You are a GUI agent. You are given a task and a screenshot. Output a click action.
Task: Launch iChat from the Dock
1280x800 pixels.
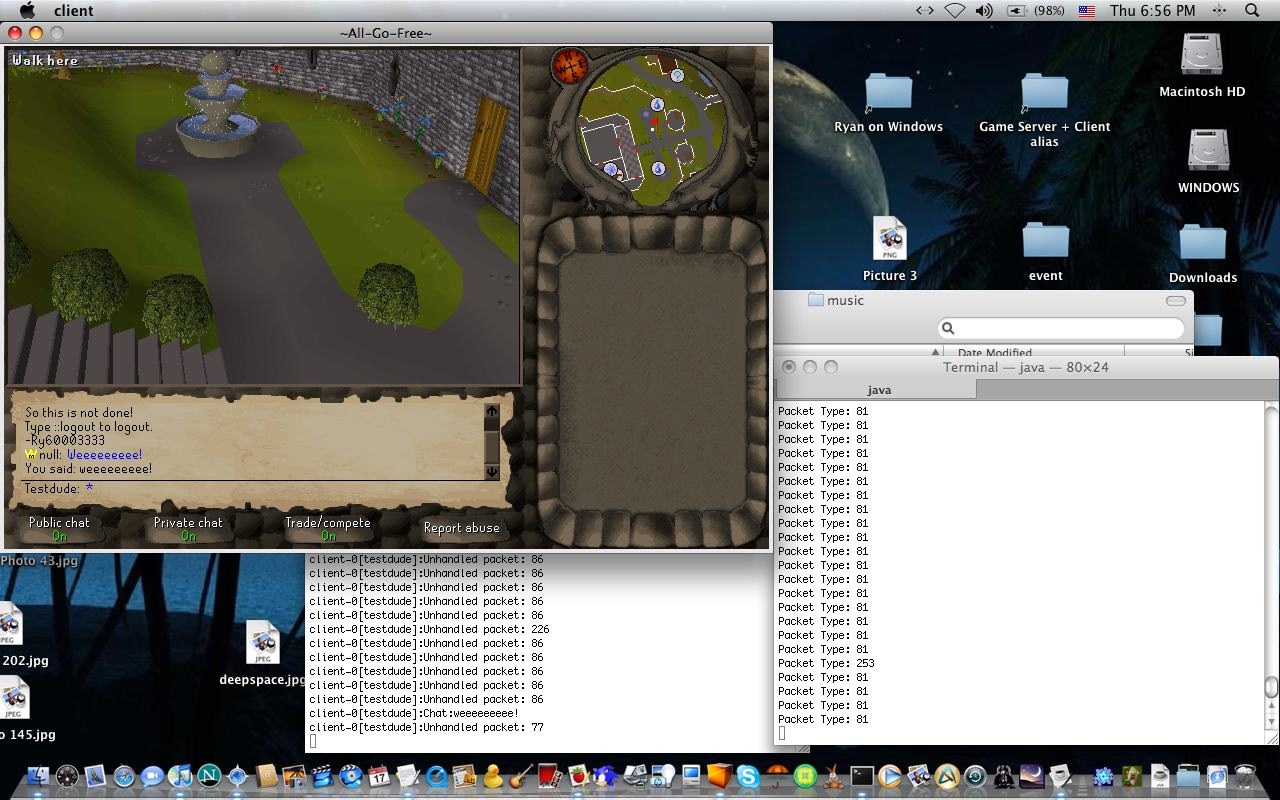(x=152, y=776)
